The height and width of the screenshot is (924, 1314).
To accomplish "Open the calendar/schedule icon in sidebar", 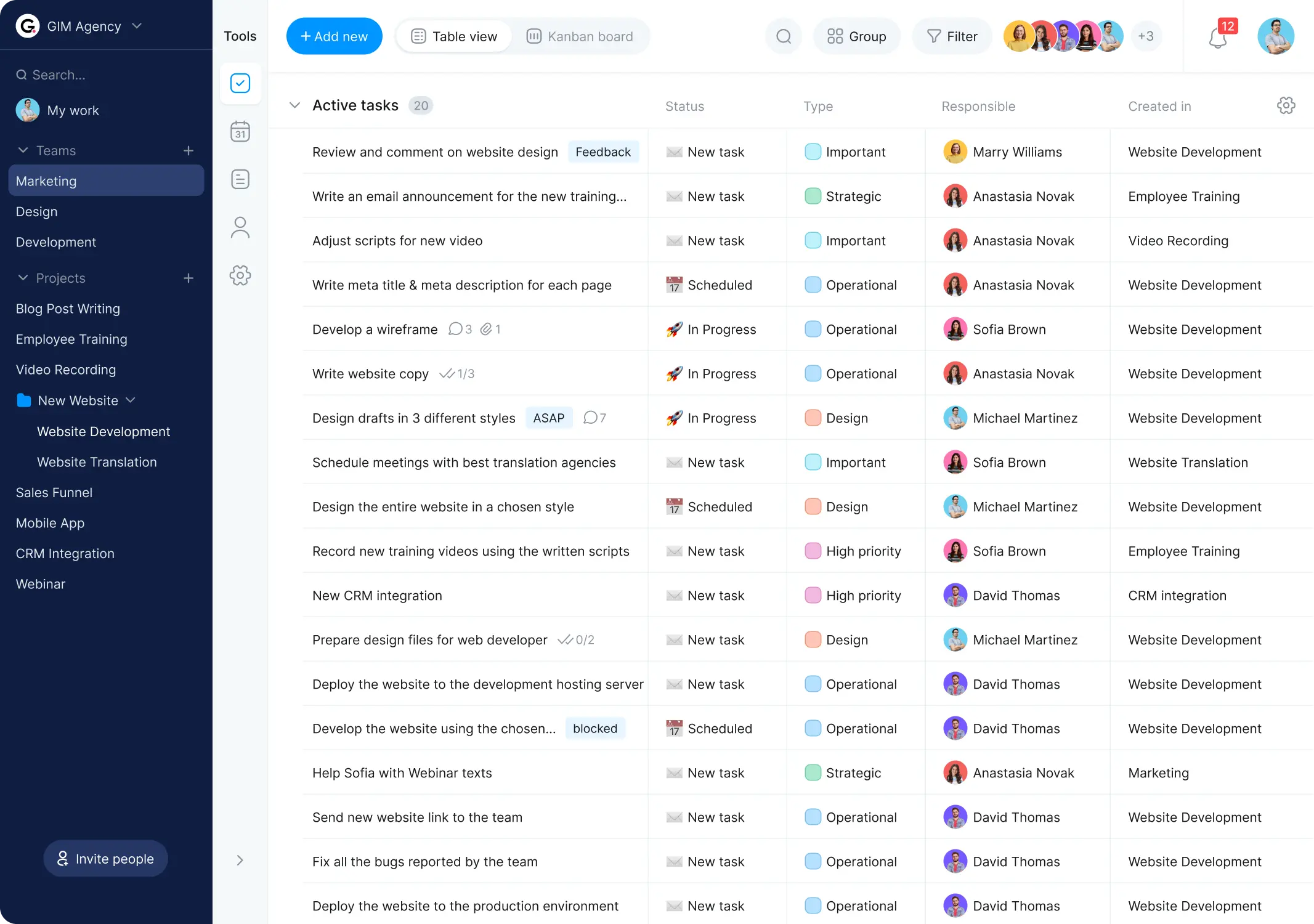I will [240, 131].
